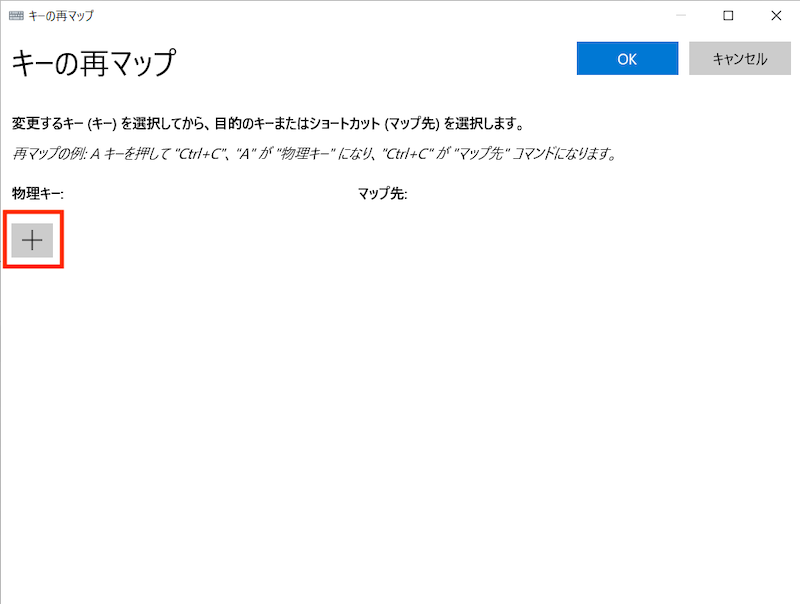Click the plus button to add a key remapping
This screenshot has height=604, width=800.
click(x=33, y=240)
